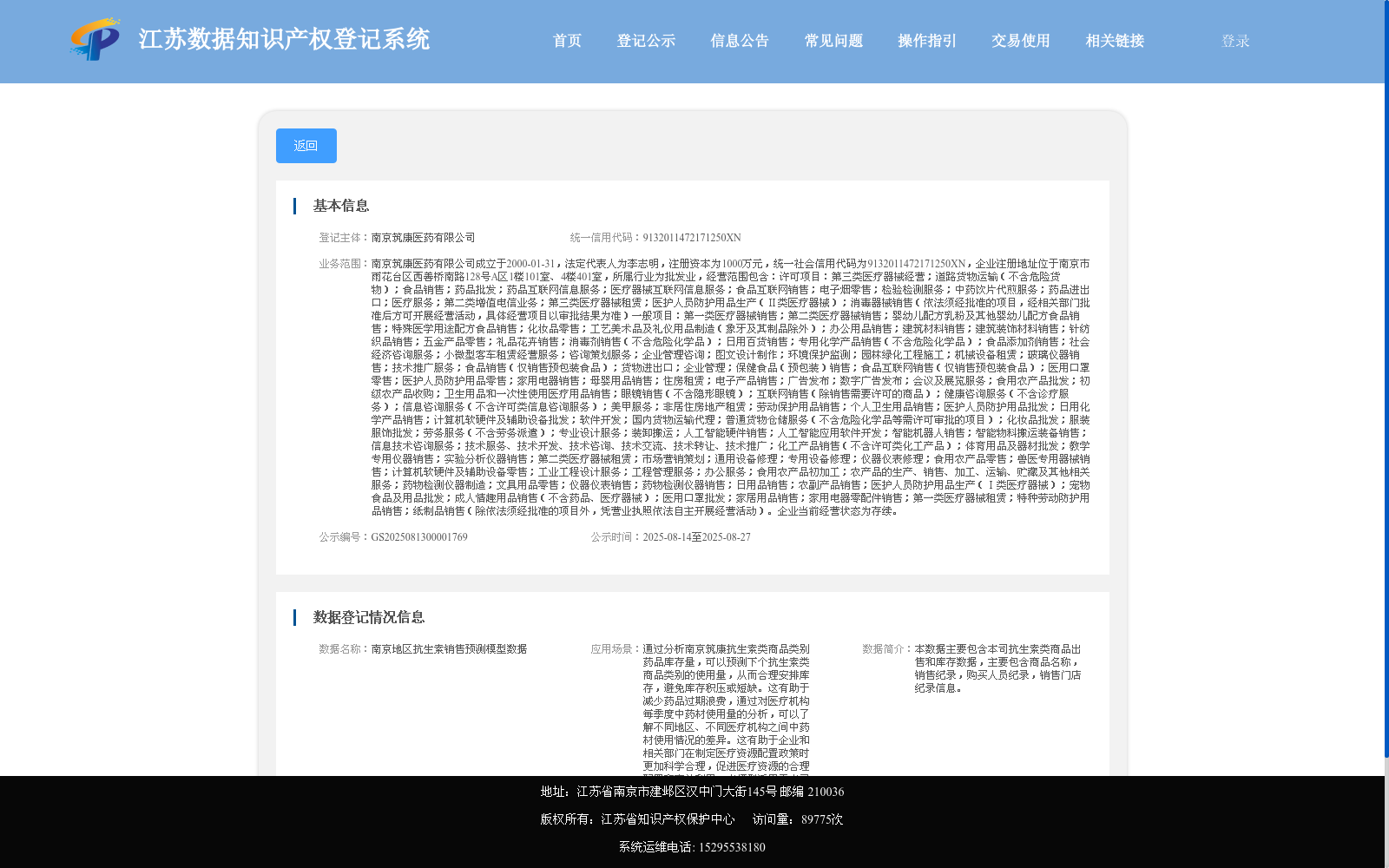Click the 业务范围 label
1389x868 pixels.
341,264
